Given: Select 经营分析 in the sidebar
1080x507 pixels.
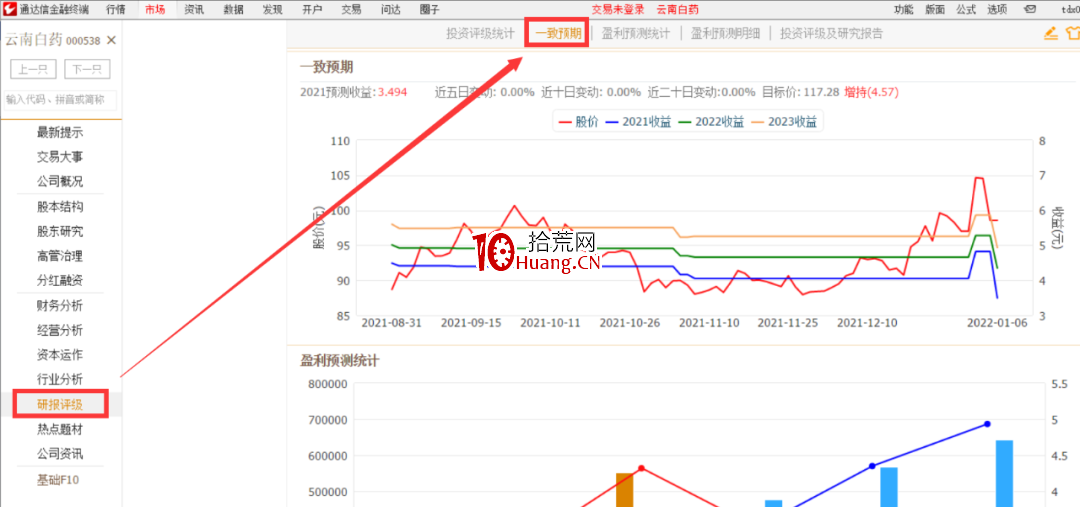Looking at the screenshot, I should (x=60, y=330).
